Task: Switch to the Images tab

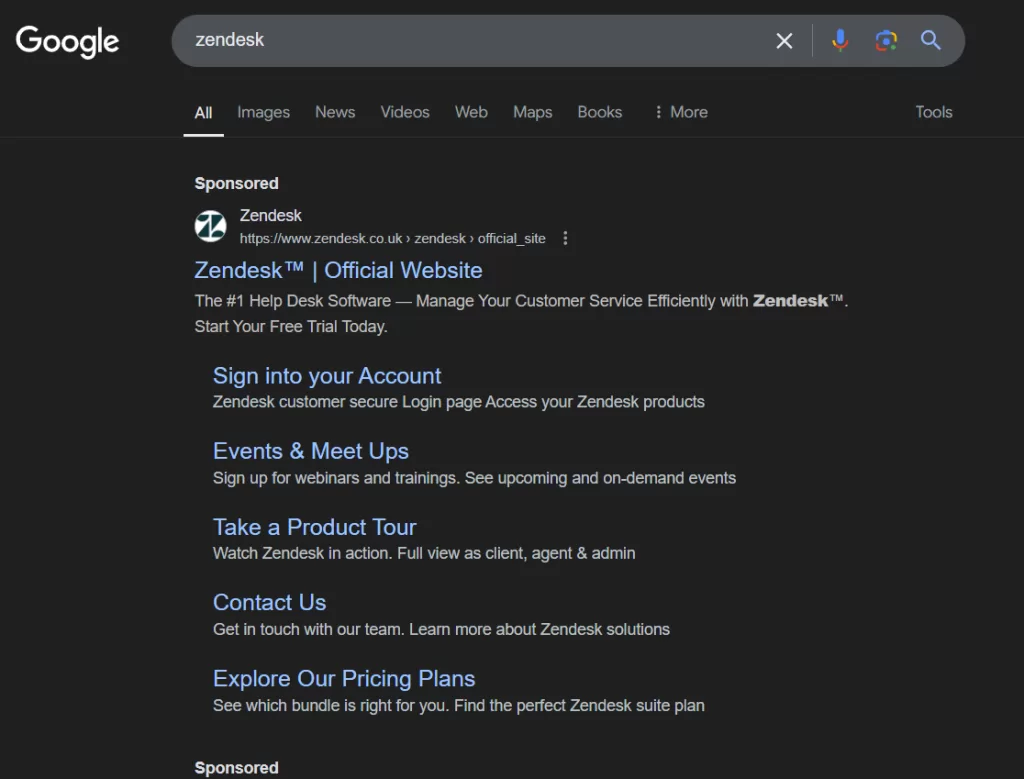Action: click(264, 112)
